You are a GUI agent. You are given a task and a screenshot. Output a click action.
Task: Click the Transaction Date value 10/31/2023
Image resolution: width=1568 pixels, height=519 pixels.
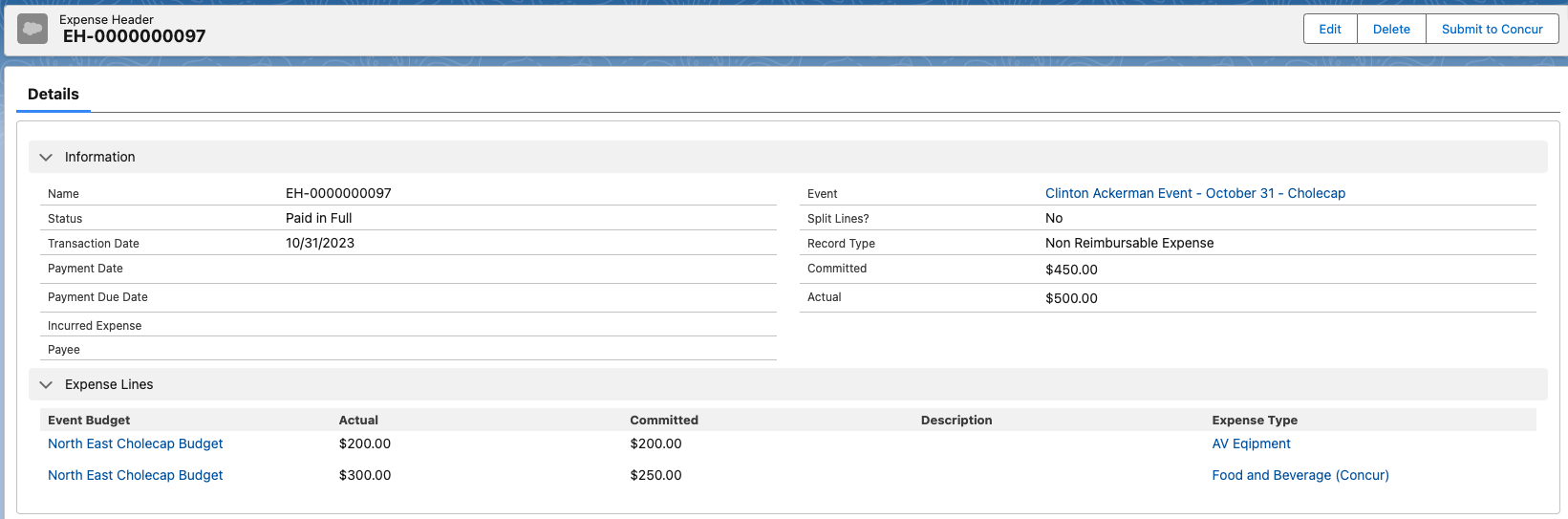click(x=319, y=243)
